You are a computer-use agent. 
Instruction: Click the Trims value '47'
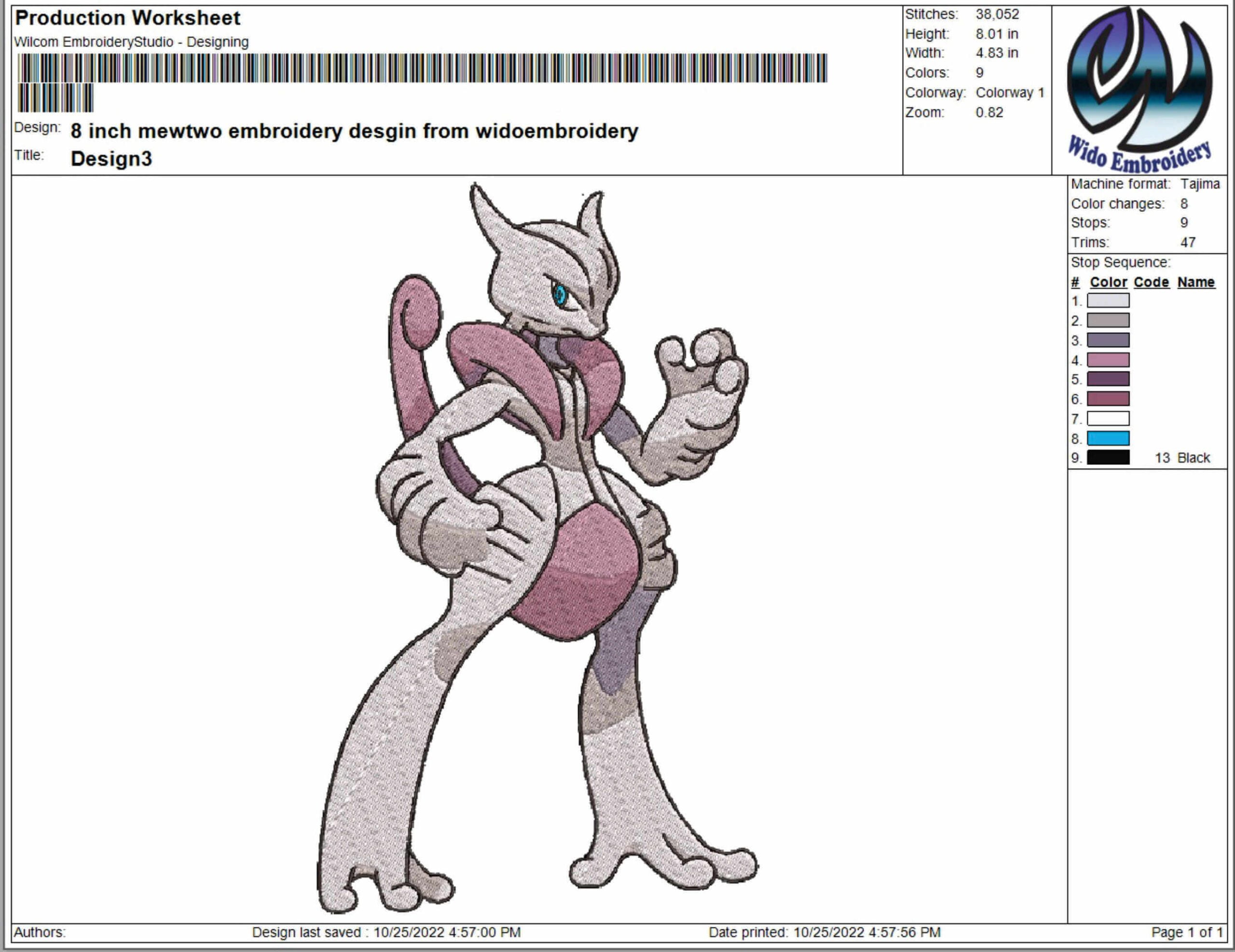(1188, 243)
